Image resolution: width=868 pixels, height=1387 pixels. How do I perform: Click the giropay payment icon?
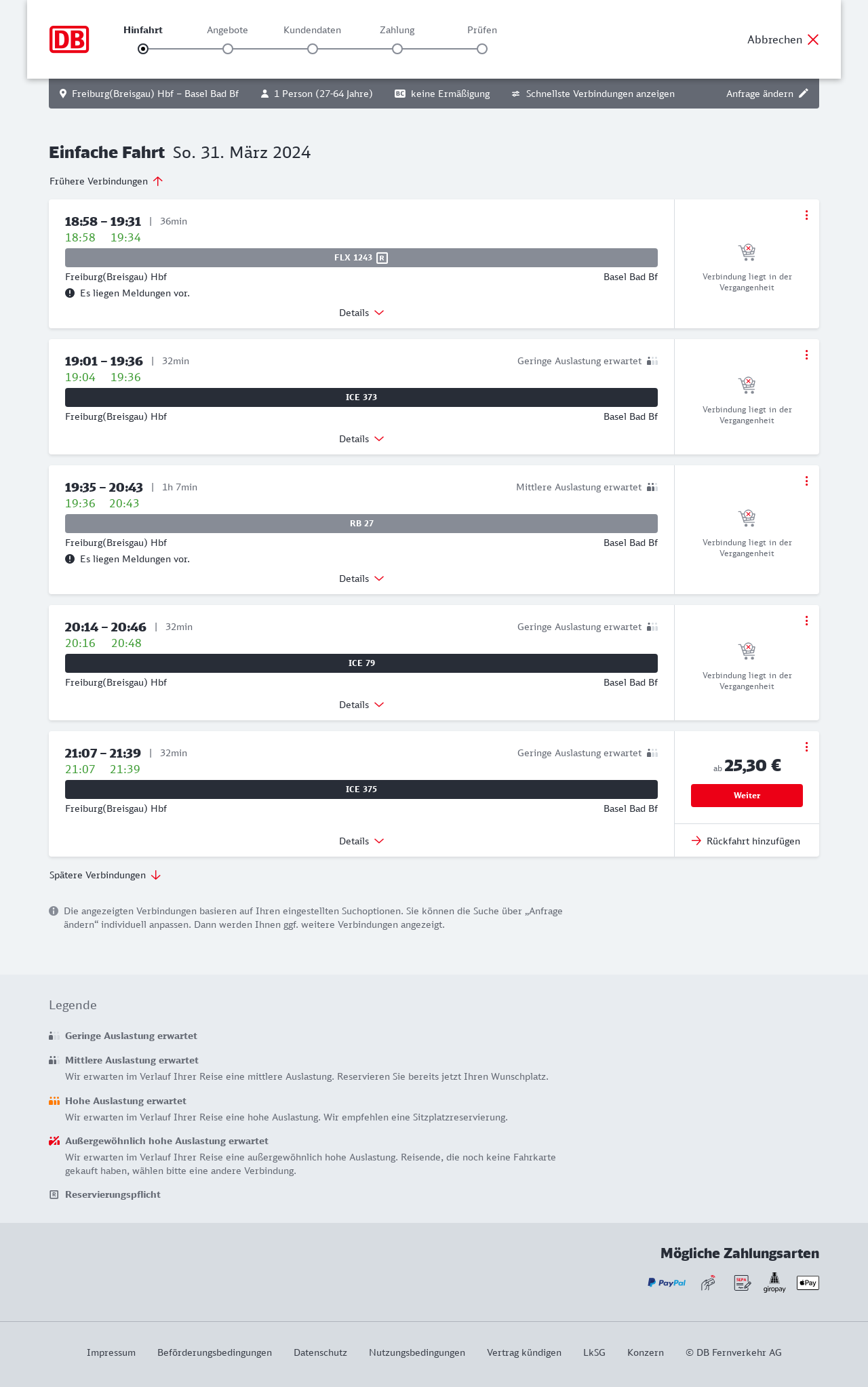(774, 1283)
